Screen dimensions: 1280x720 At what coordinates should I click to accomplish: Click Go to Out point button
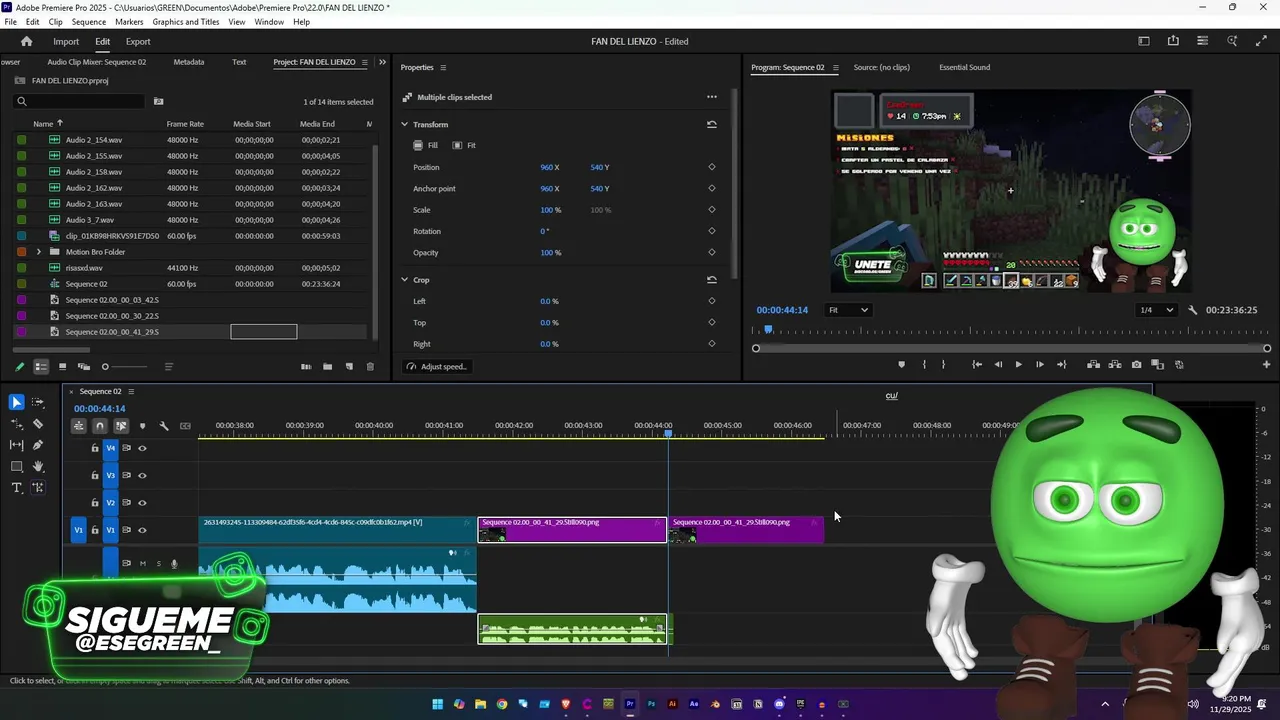(x=1061, y=365)
